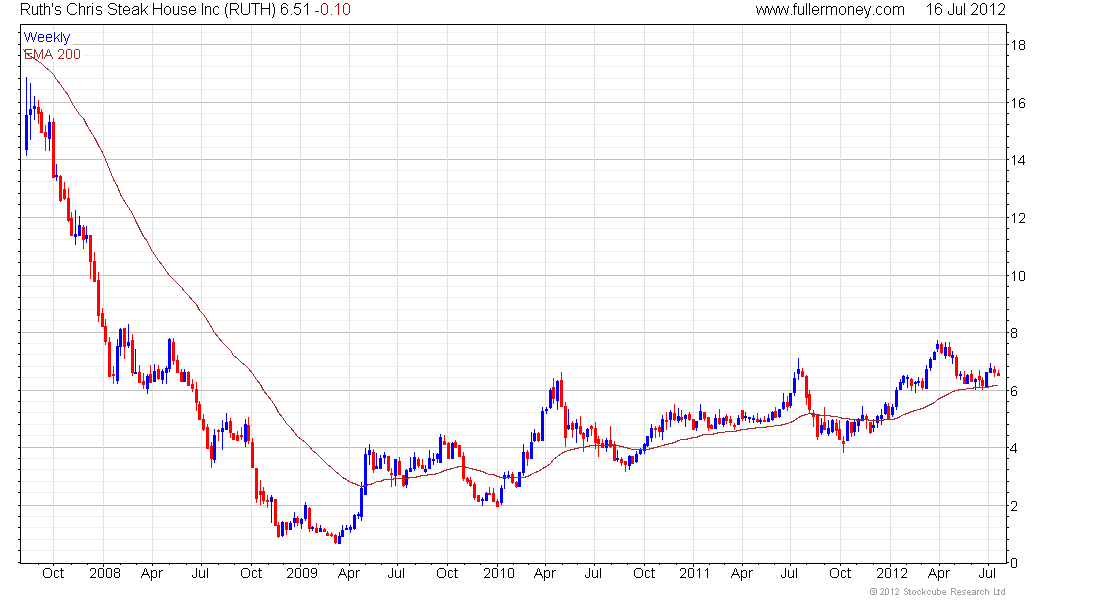Click the Oct label just before 2010
1100x600 pixels.
[447, 573]
